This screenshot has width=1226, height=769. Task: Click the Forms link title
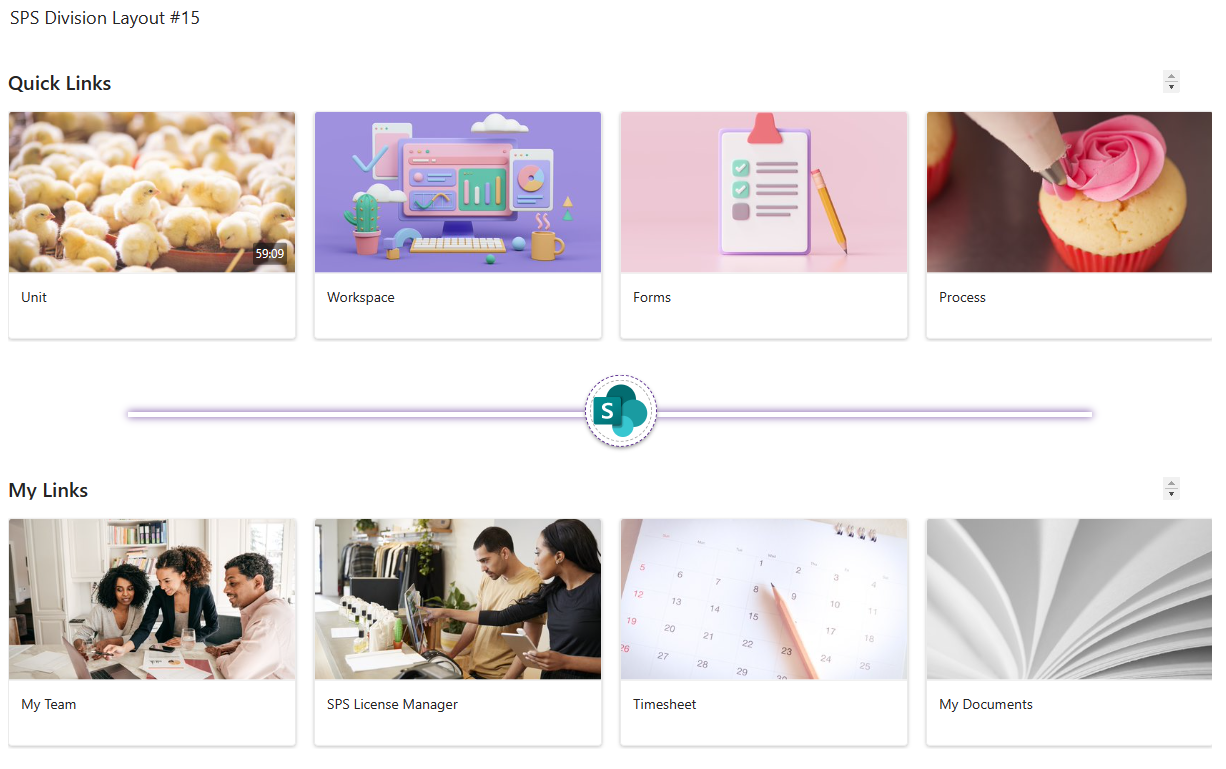(652, 297)
